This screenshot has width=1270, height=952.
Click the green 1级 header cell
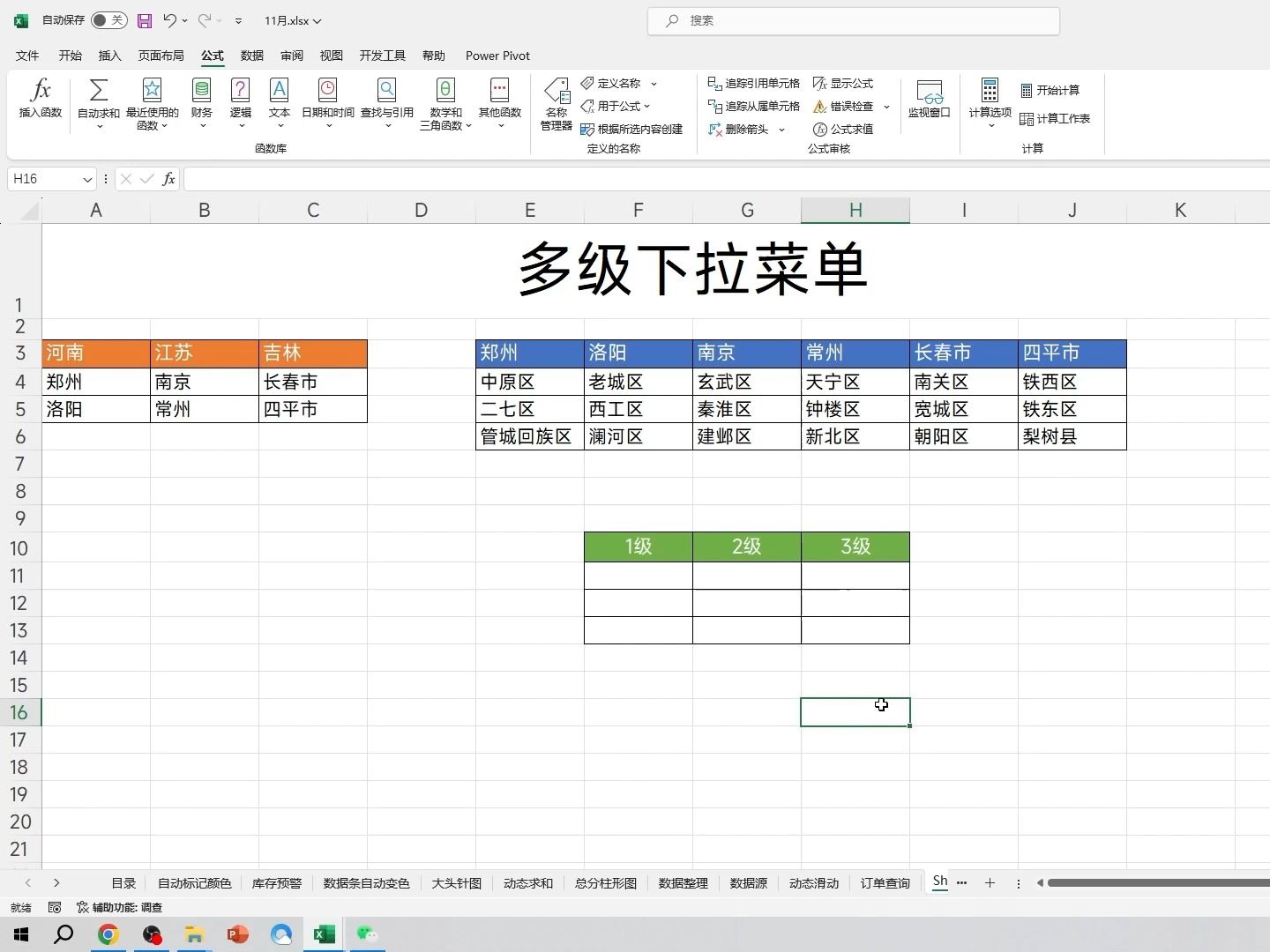click(639, 547)
